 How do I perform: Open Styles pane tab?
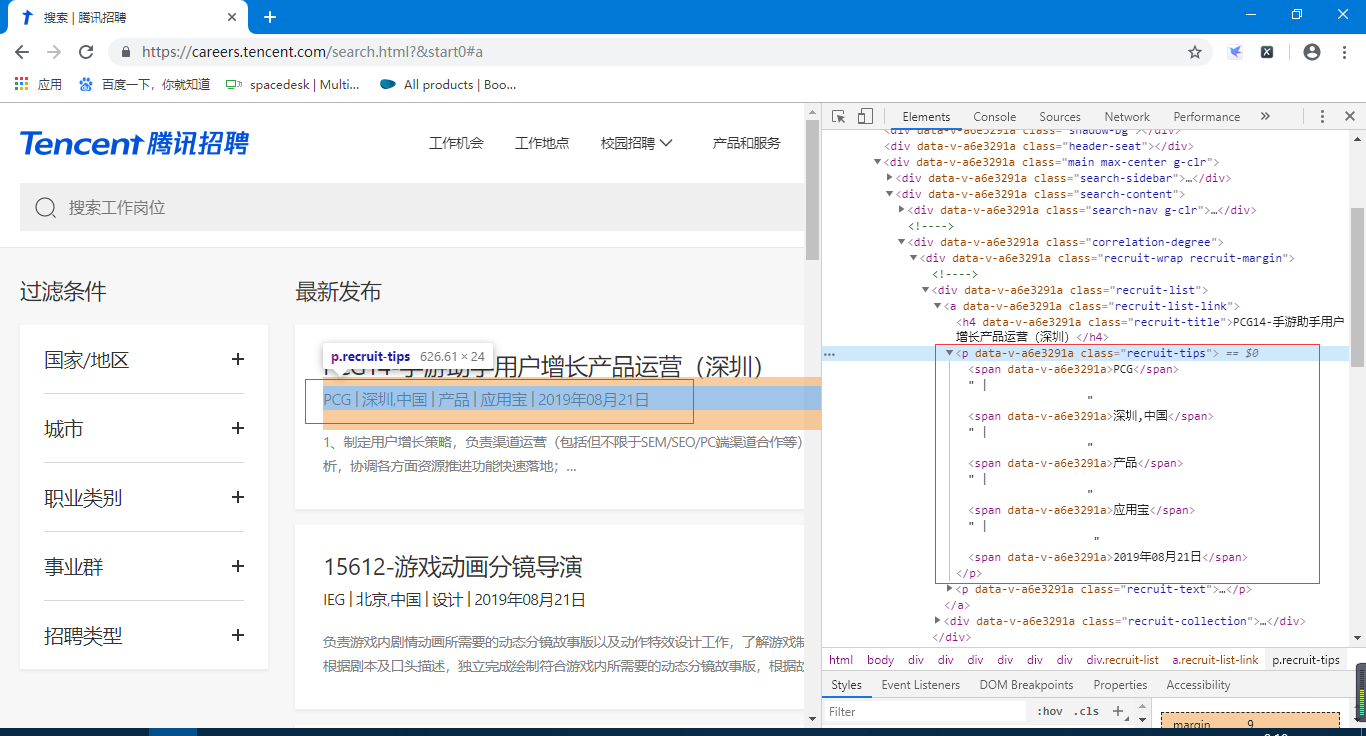coord(846,685)
